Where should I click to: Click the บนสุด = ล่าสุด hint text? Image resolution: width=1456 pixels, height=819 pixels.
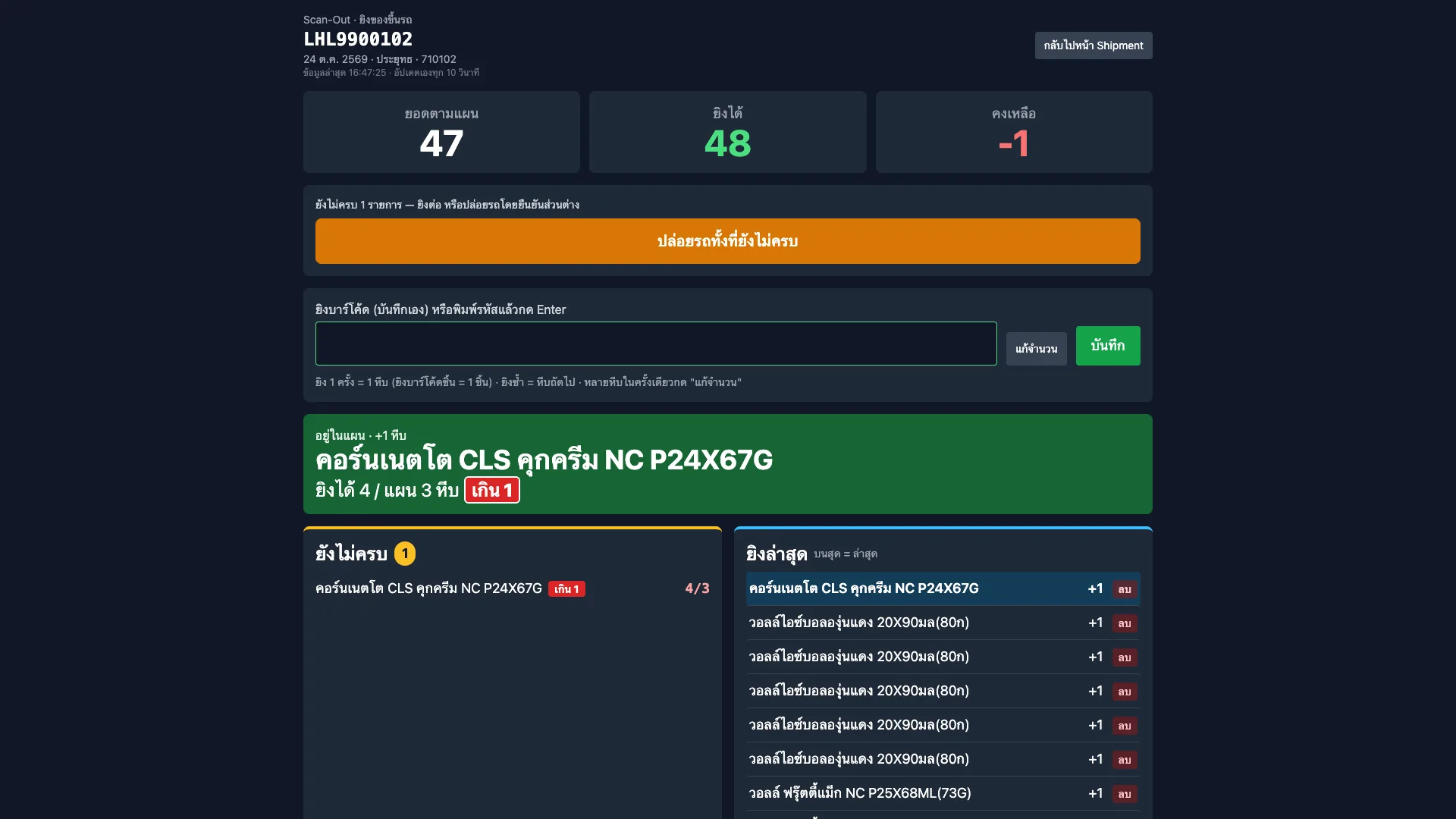pos(846,554)
